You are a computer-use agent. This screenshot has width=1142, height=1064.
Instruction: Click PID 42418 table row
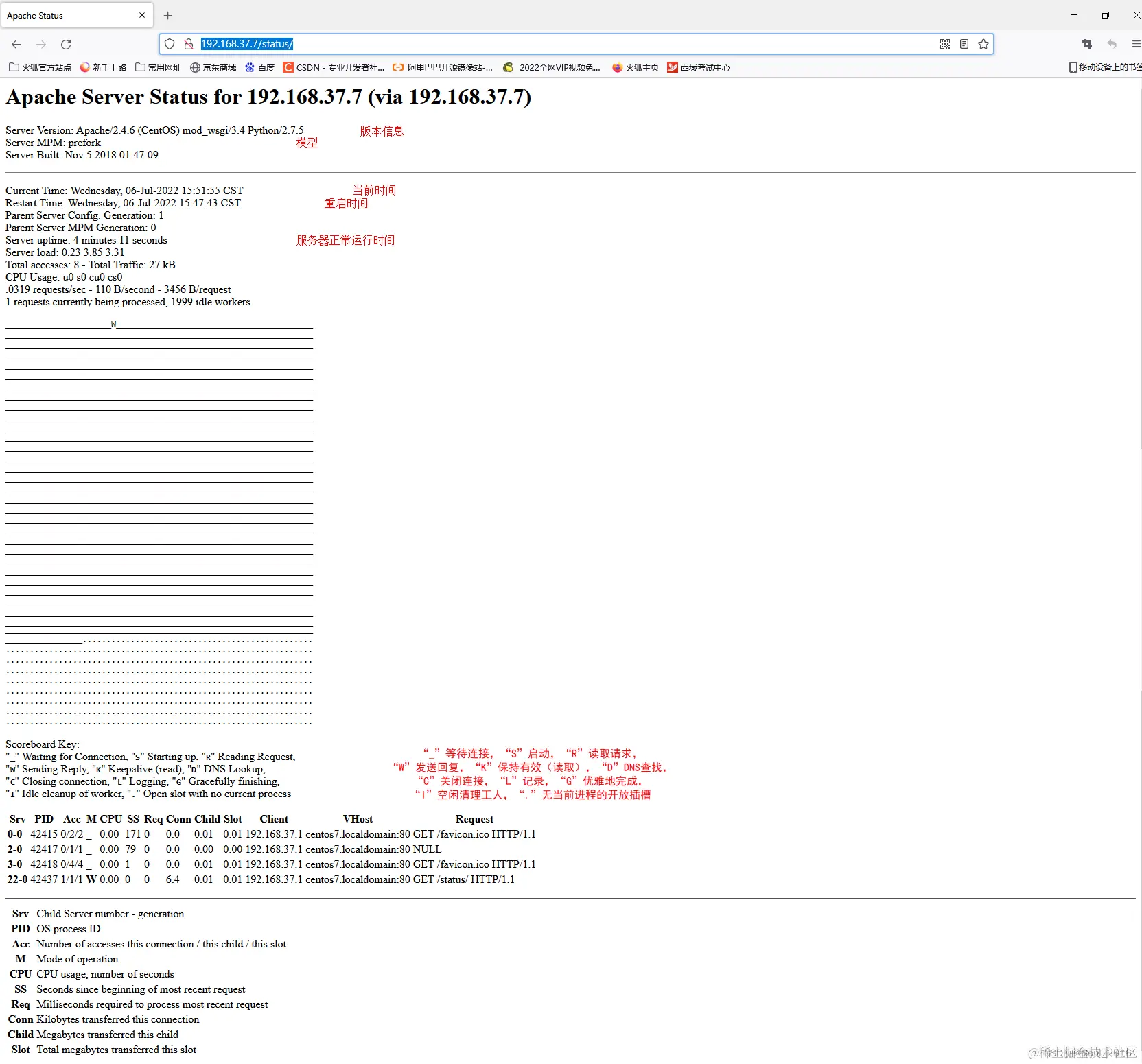click(x=272, y=864)
